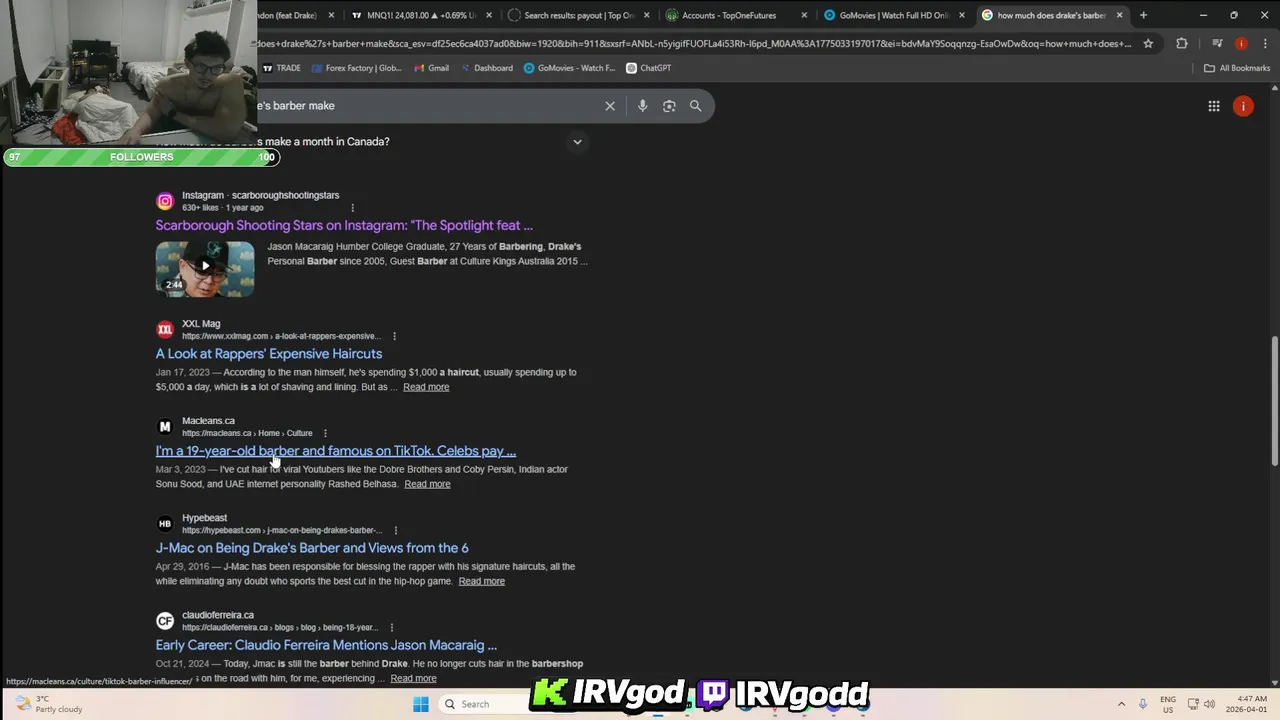Open the TRADE bookmark
Viewport: 1280px width, 720px height.
pos(281,68)
